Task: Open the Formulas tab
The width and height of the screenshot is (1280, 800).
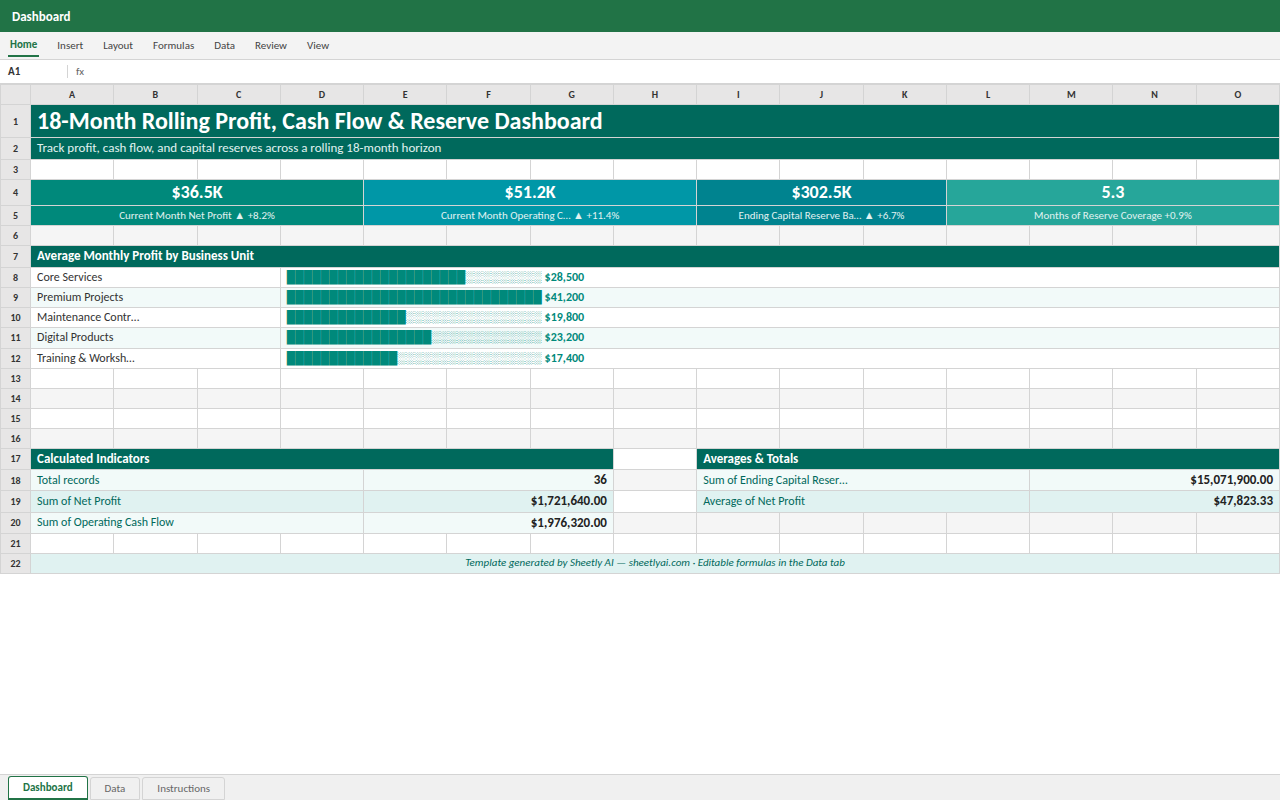Action: (x=173, y=45)
